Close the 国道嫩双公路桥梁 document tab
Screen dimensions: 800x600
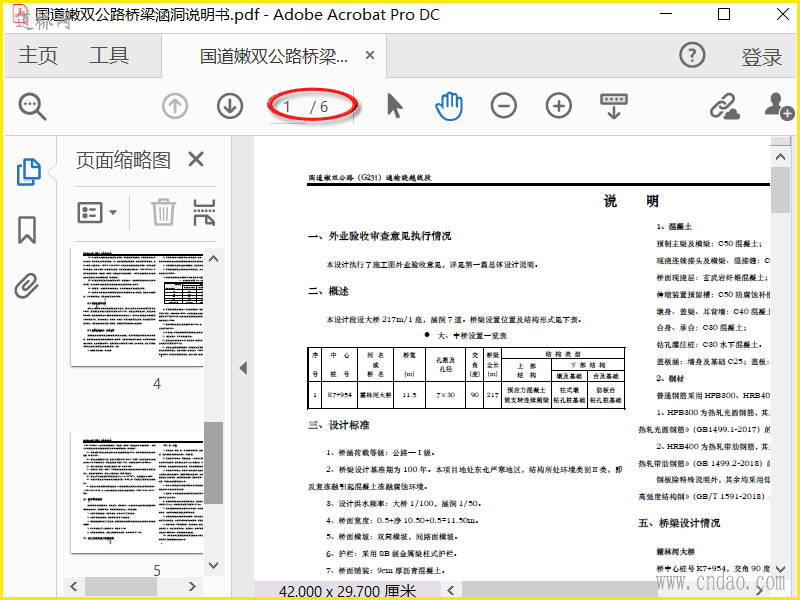[x=370, y=55]
